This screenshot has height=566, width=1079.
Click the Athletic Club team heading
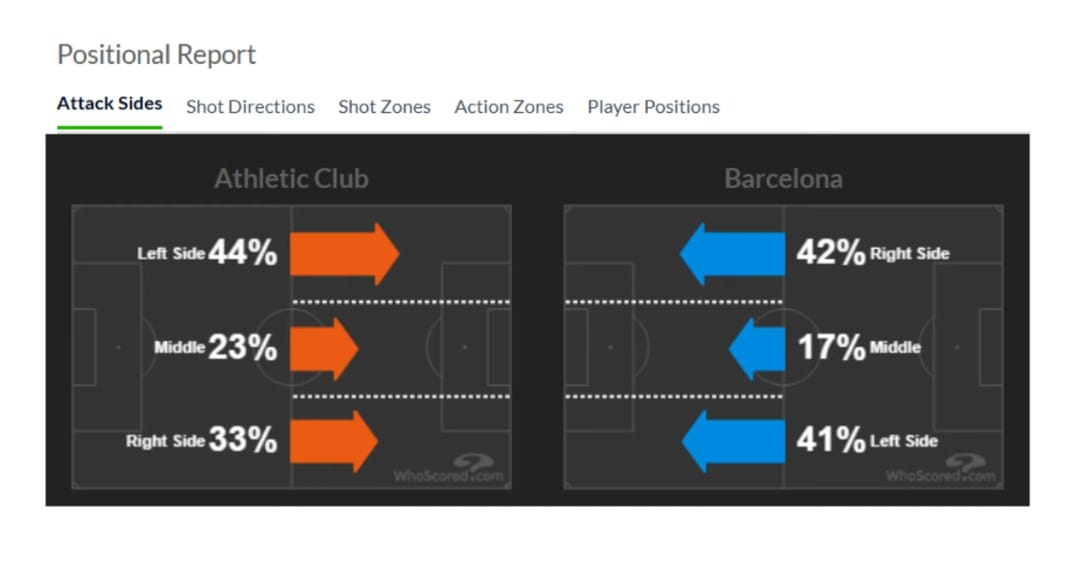[291, 179]
